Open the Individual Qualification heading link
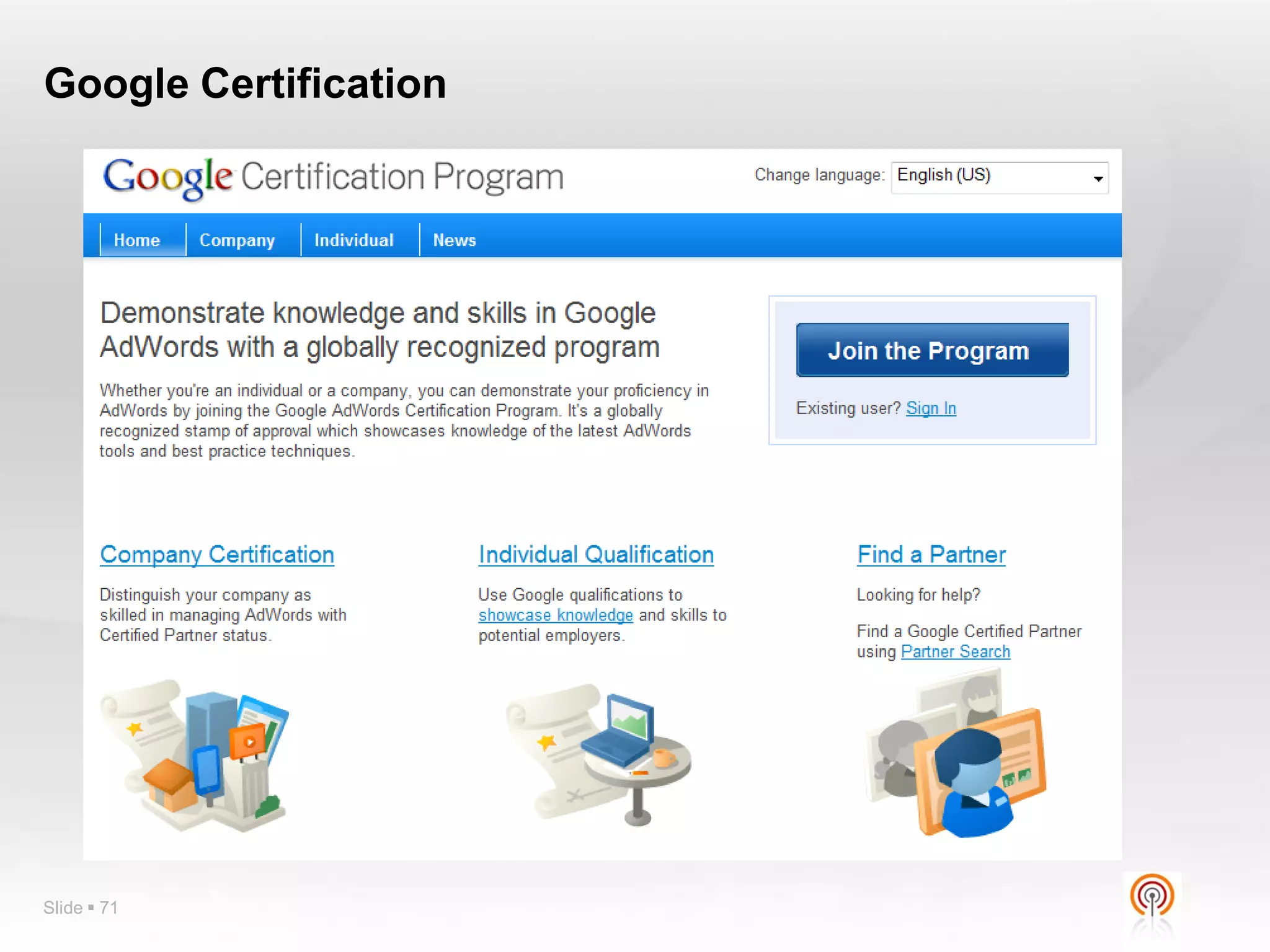1270x952 pixels. pos(596,555)
